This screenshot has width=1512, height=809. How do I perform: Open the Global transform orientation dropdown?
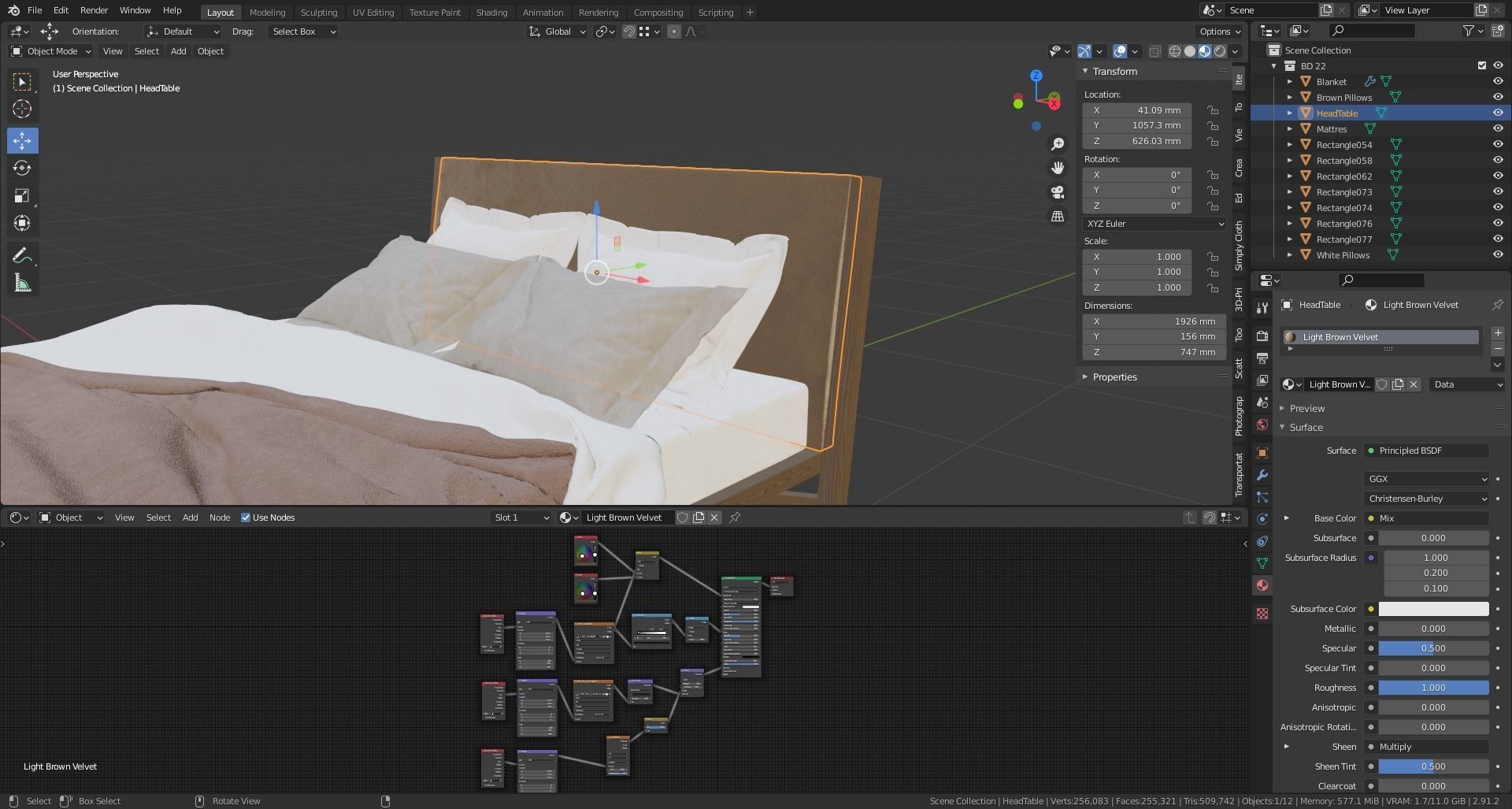558,32
